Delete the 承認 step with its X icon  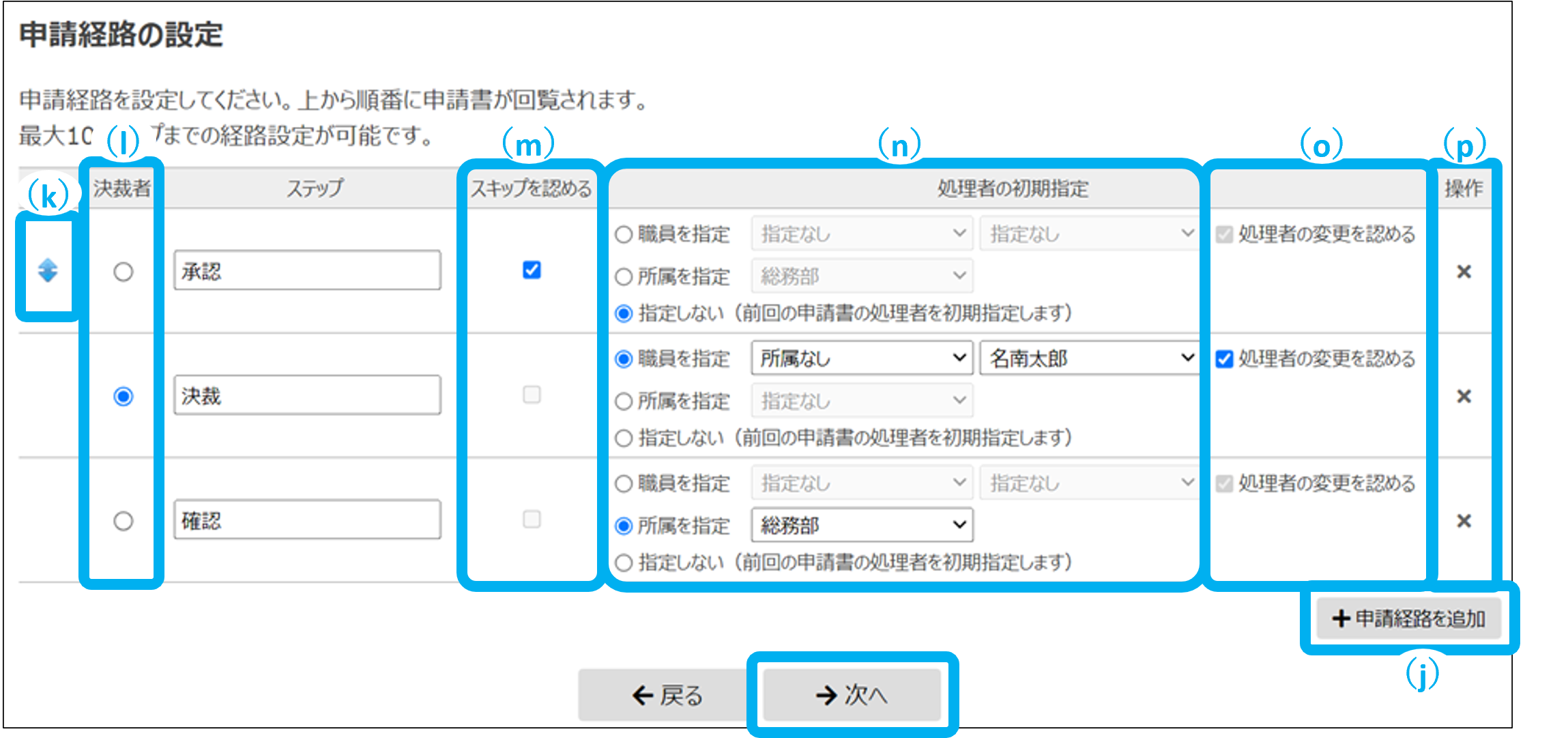1463,272
